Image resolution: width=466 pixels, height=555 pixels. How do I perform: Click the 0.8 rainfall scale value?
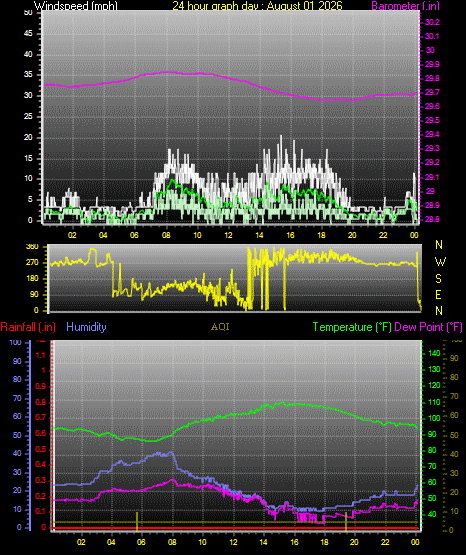tap(41, 402)
